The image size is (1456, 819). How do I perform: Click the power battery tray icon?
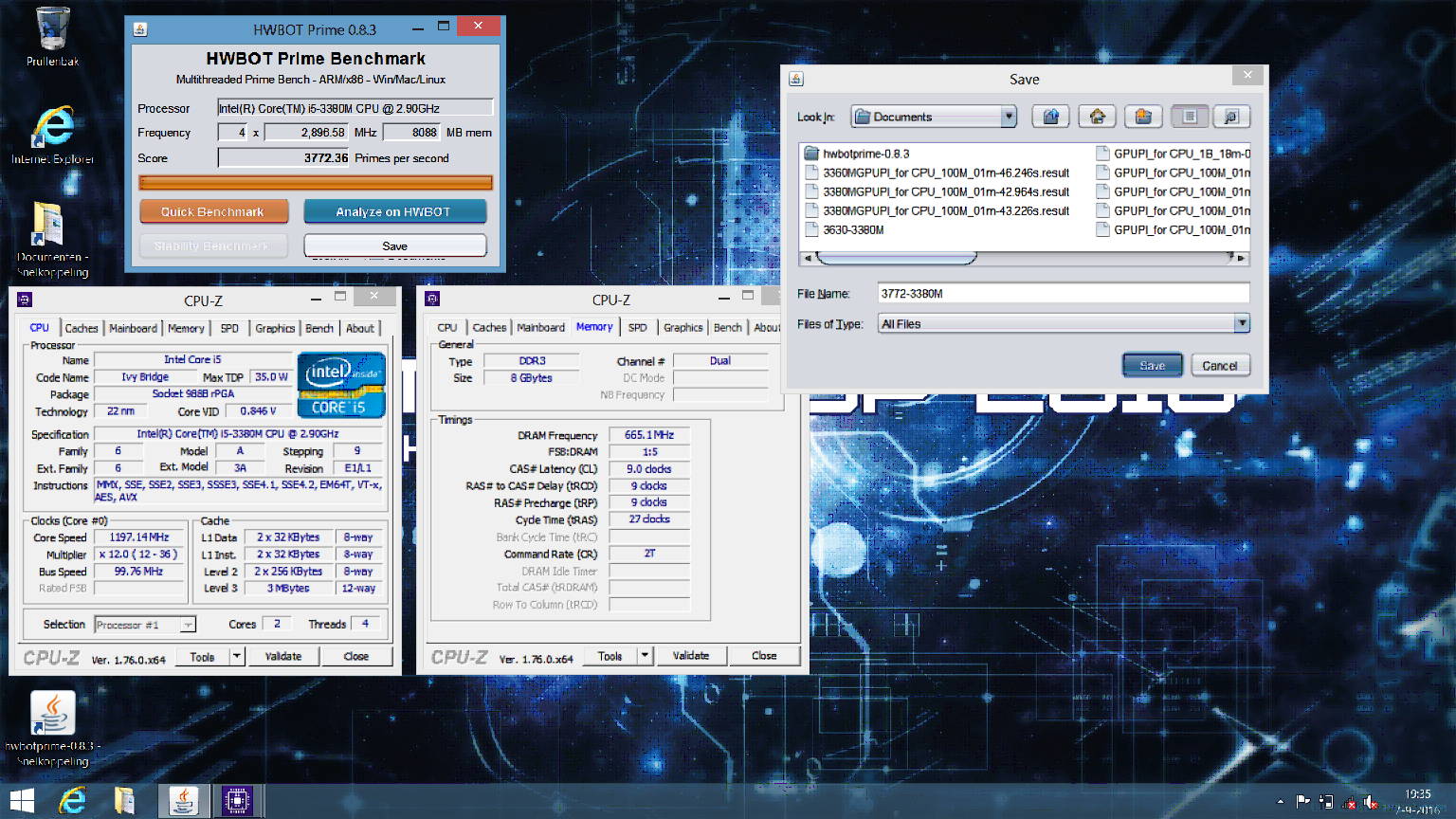(1325, 802)
